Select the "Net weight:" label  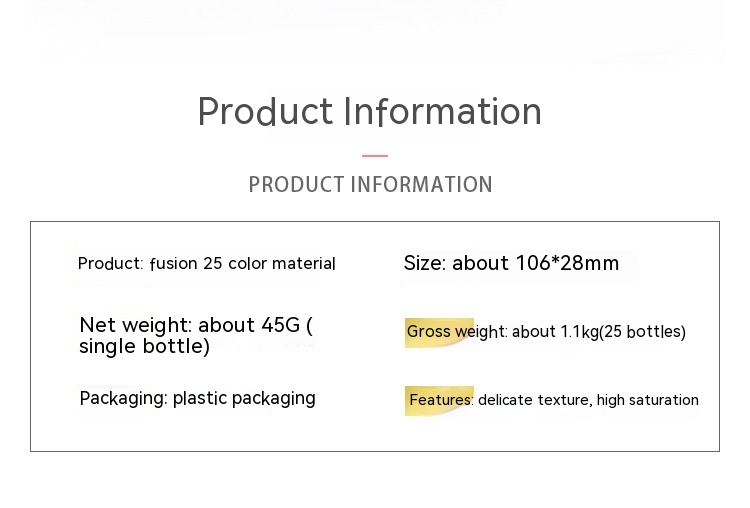(x=135, y=325)
